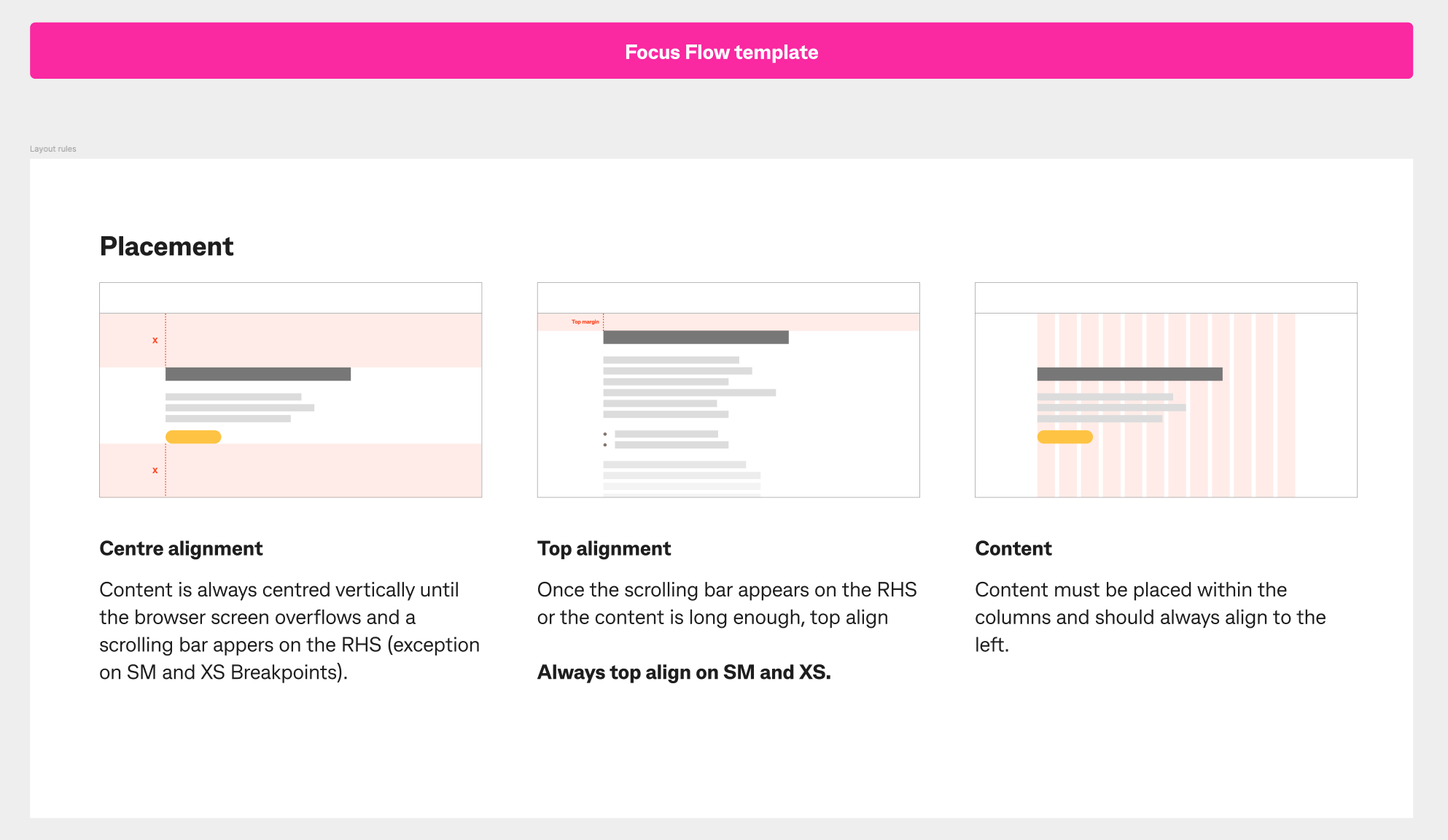Select the Top alignment diagram thumbnail

pos(728,390)
